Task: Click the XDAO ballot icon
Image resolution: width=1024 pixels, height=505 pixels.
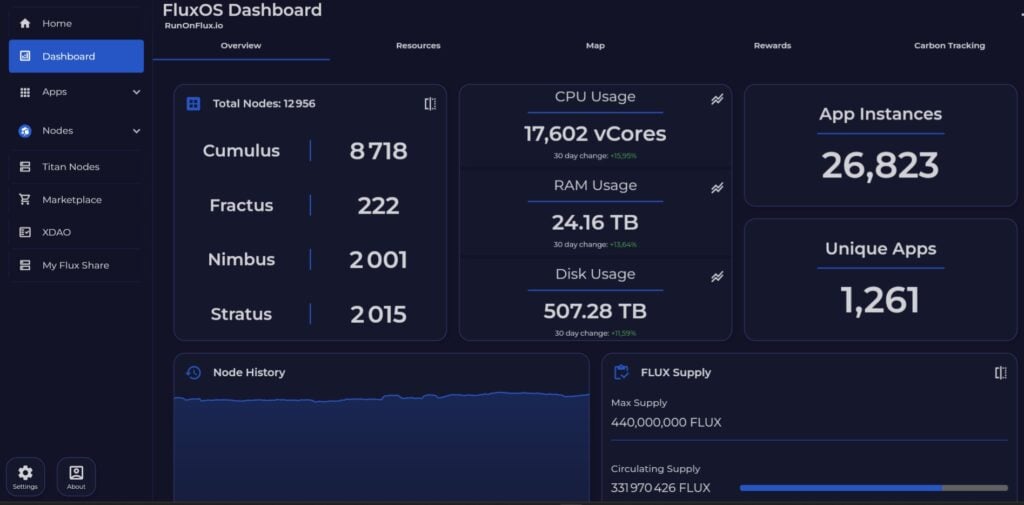Action: (x=25, y=232)
